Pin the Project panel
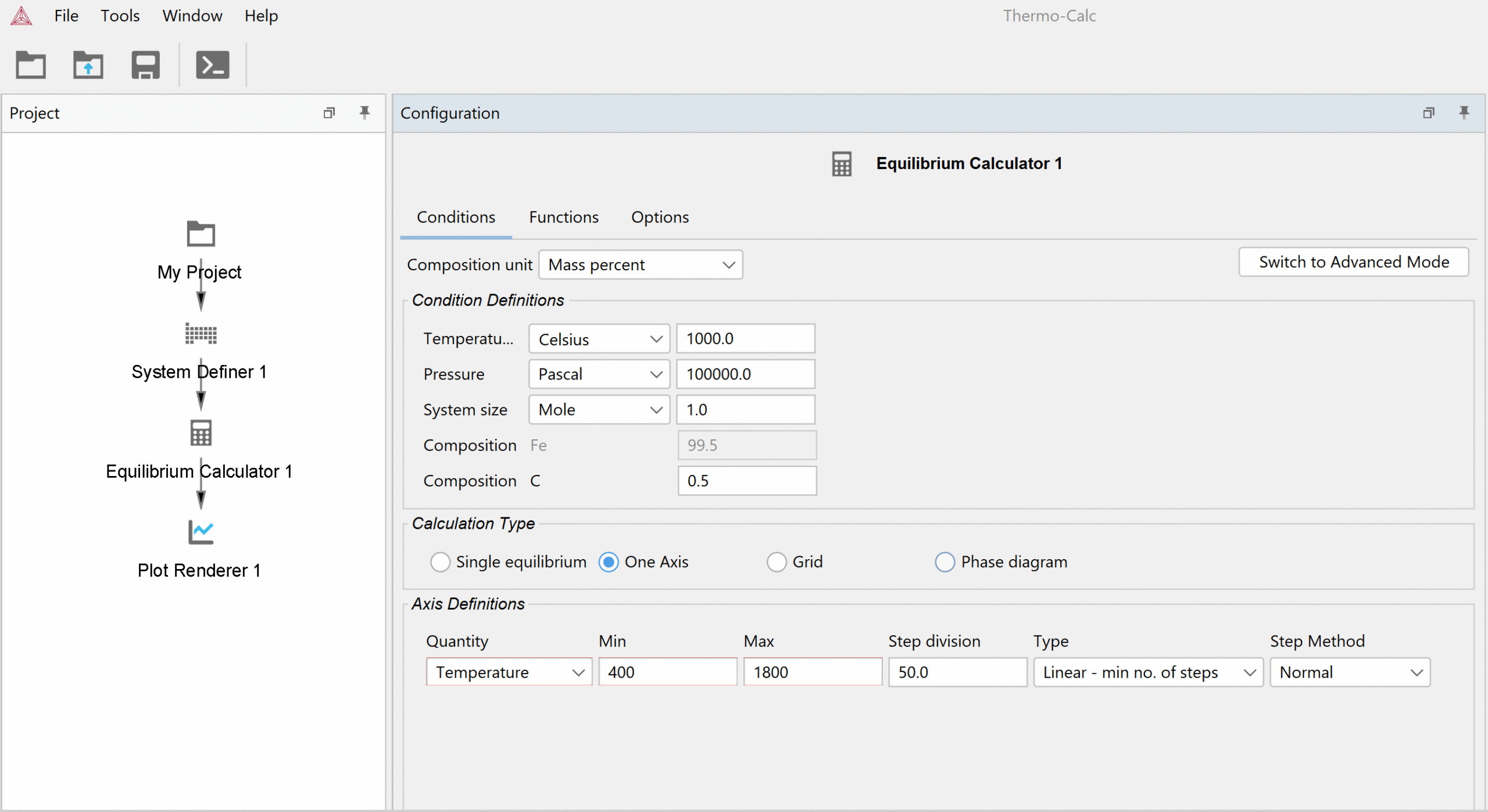This screenshot has width=1488, height=812. click(364, 113)
